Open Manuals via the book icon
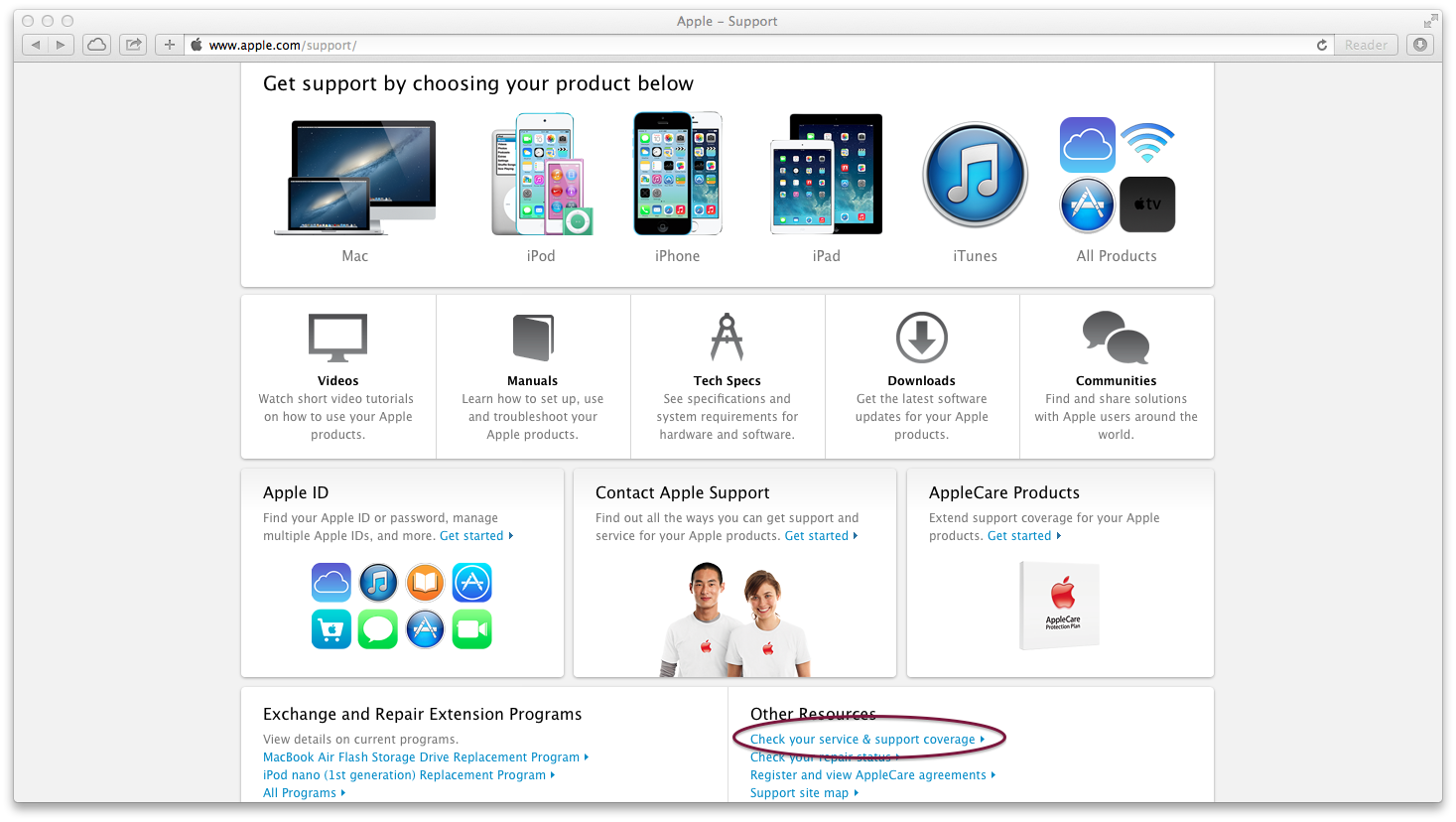This screenshot has height=822, width=1456. tap(532, 337)
